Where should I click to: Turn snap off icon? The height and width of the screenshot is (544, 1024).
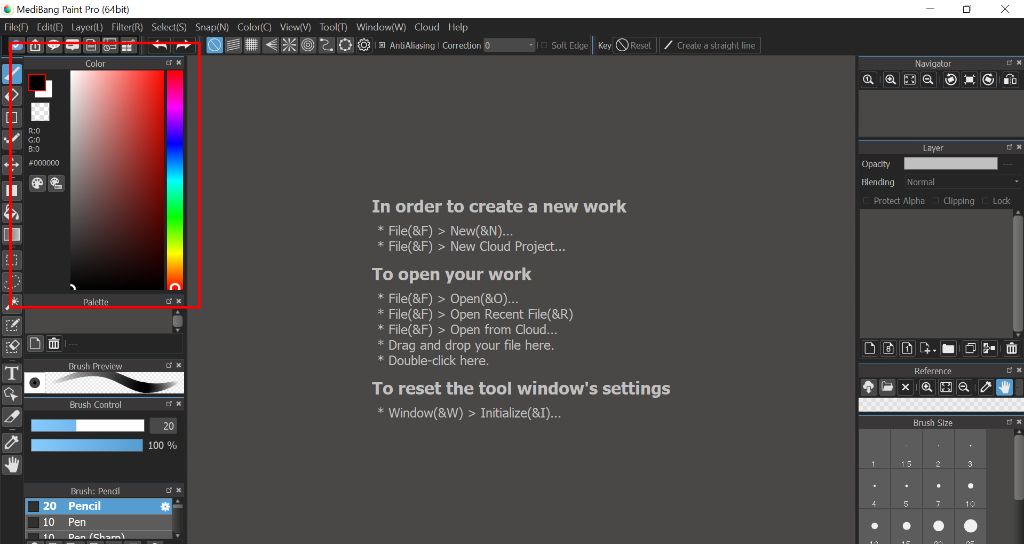coord(214,45)
